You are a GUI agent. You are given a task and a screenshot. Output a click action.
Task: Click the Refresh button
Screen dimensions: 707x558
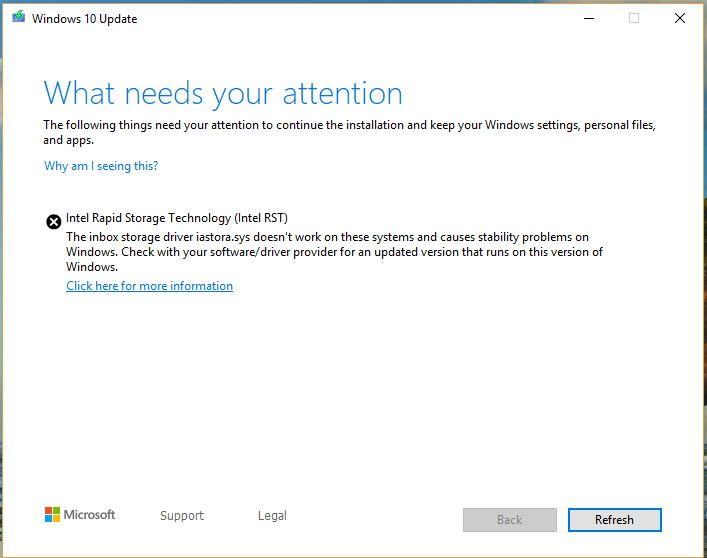[x=615, y=520]
